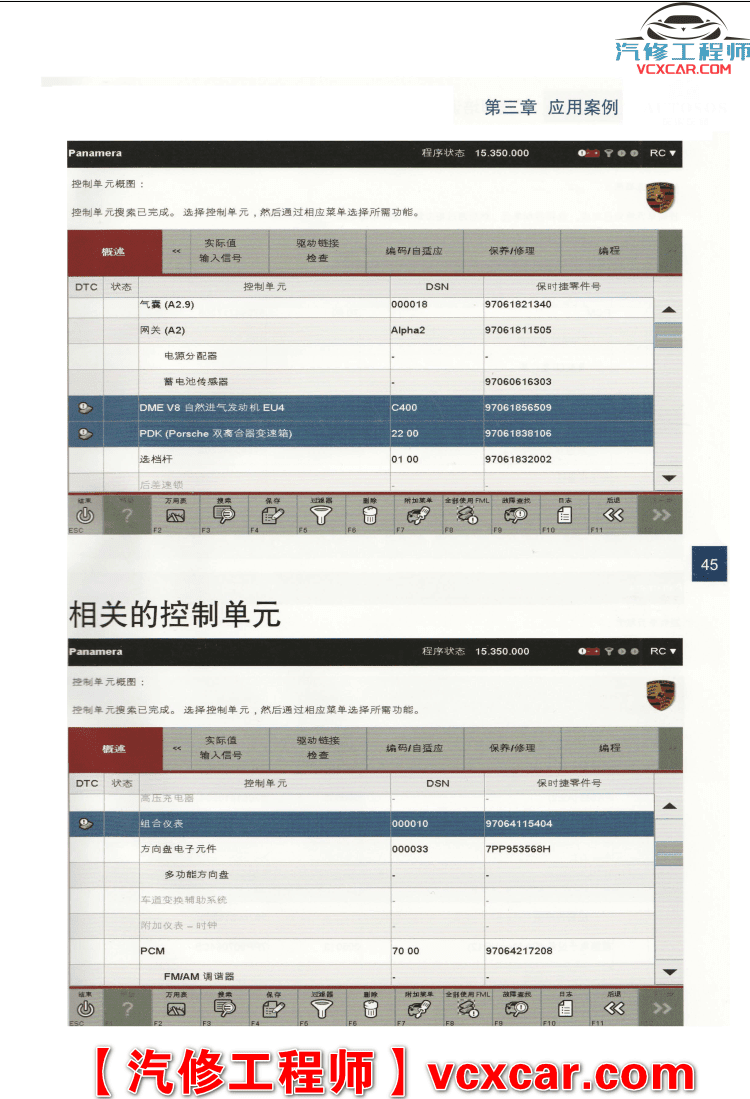Select the PDK (Porsche 双离合器变速箱) row
750x1099 pixels.
click(x=361, y=434)
